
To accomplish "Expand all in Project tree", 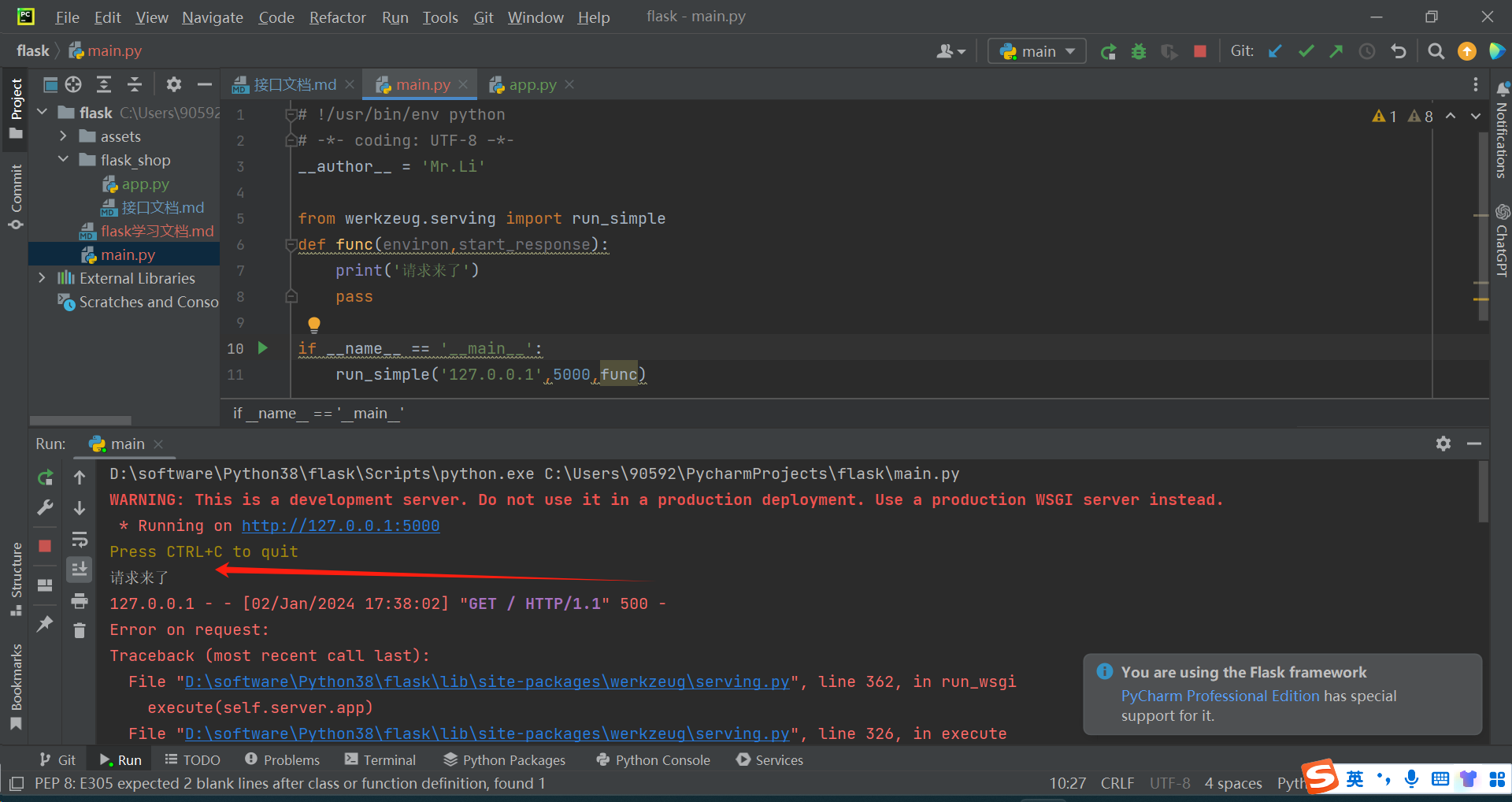I will tap(104, 84).
